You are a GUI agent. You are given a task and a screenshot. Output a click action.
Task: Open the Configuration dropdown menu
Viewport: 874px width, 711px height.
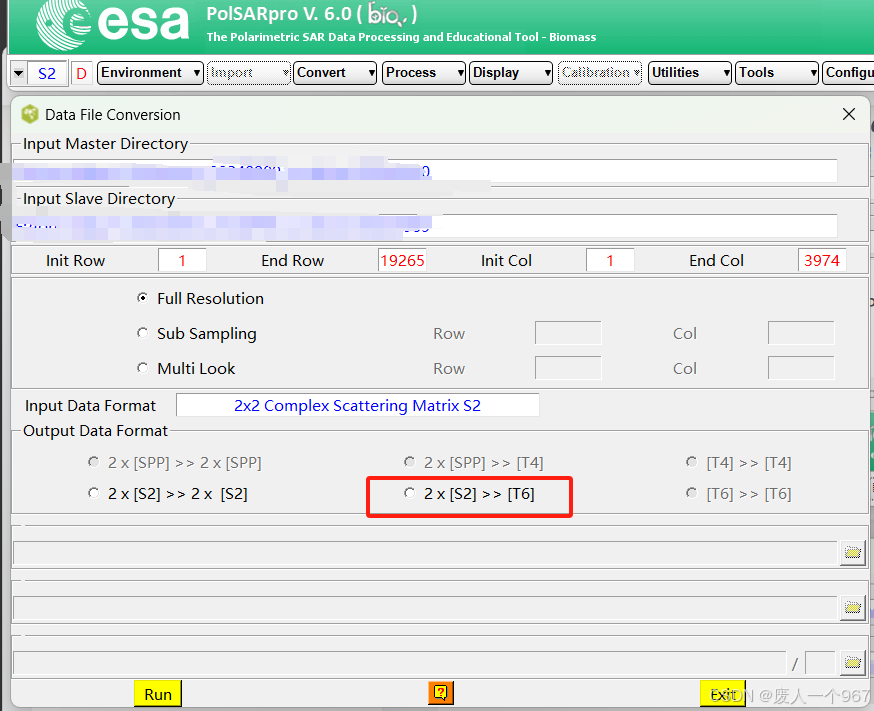pos(848,73)
